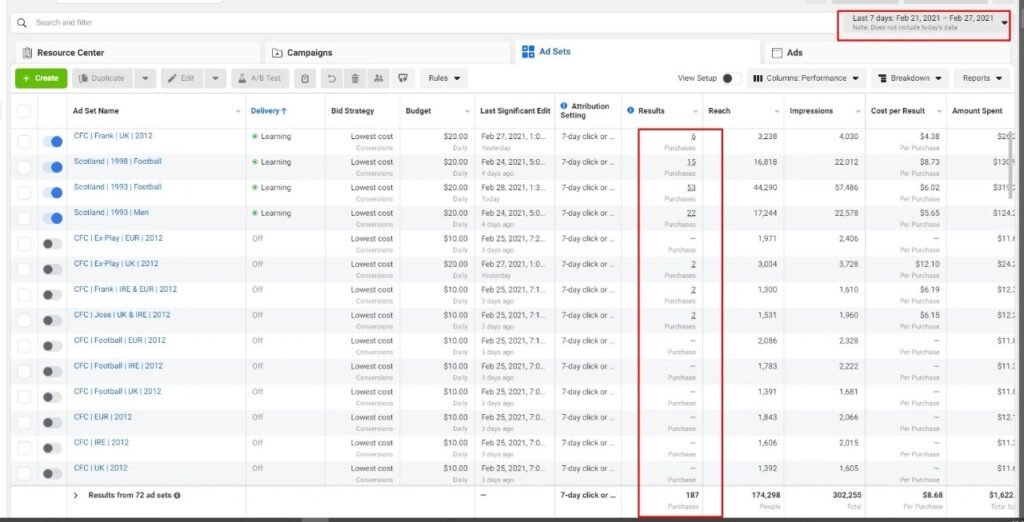Click the trash delete icon
The width and height of the screenshot is (1024, 522).
pyautogui.click(x=355, y=78)
